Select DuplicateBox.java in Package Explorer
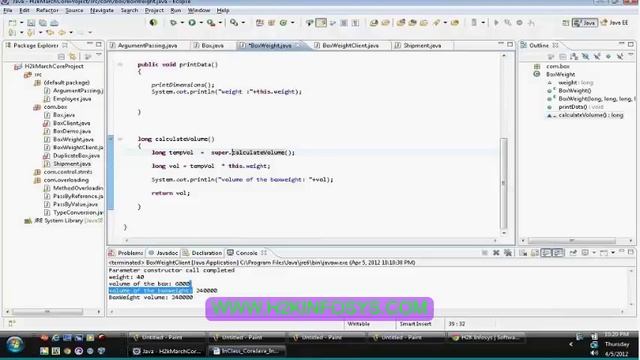Screen dimensions: 640x360 click(76, 156)
